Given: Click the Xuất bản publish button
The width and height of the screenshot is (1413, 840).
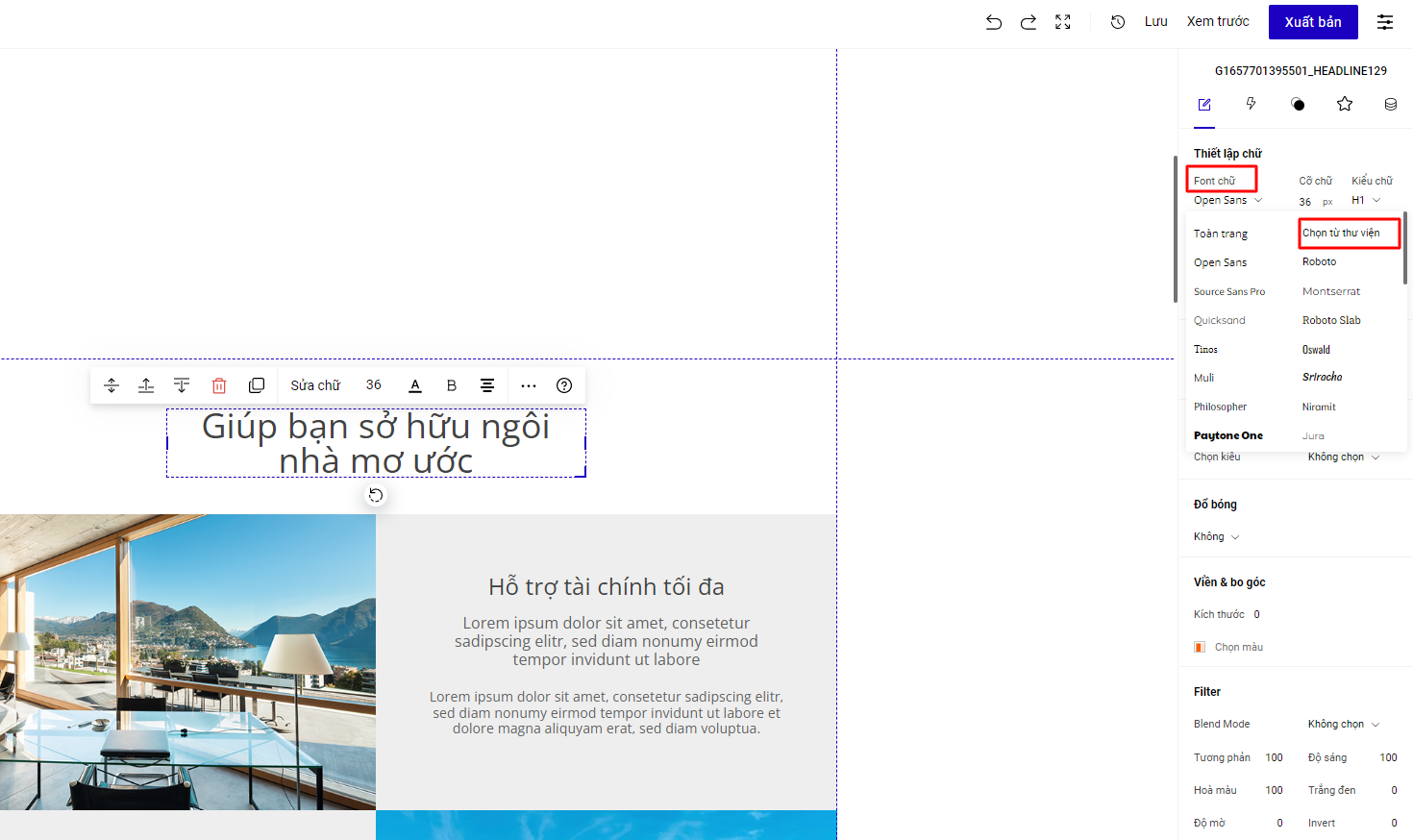Looking at the screenshot, I should pos(1312,22).
